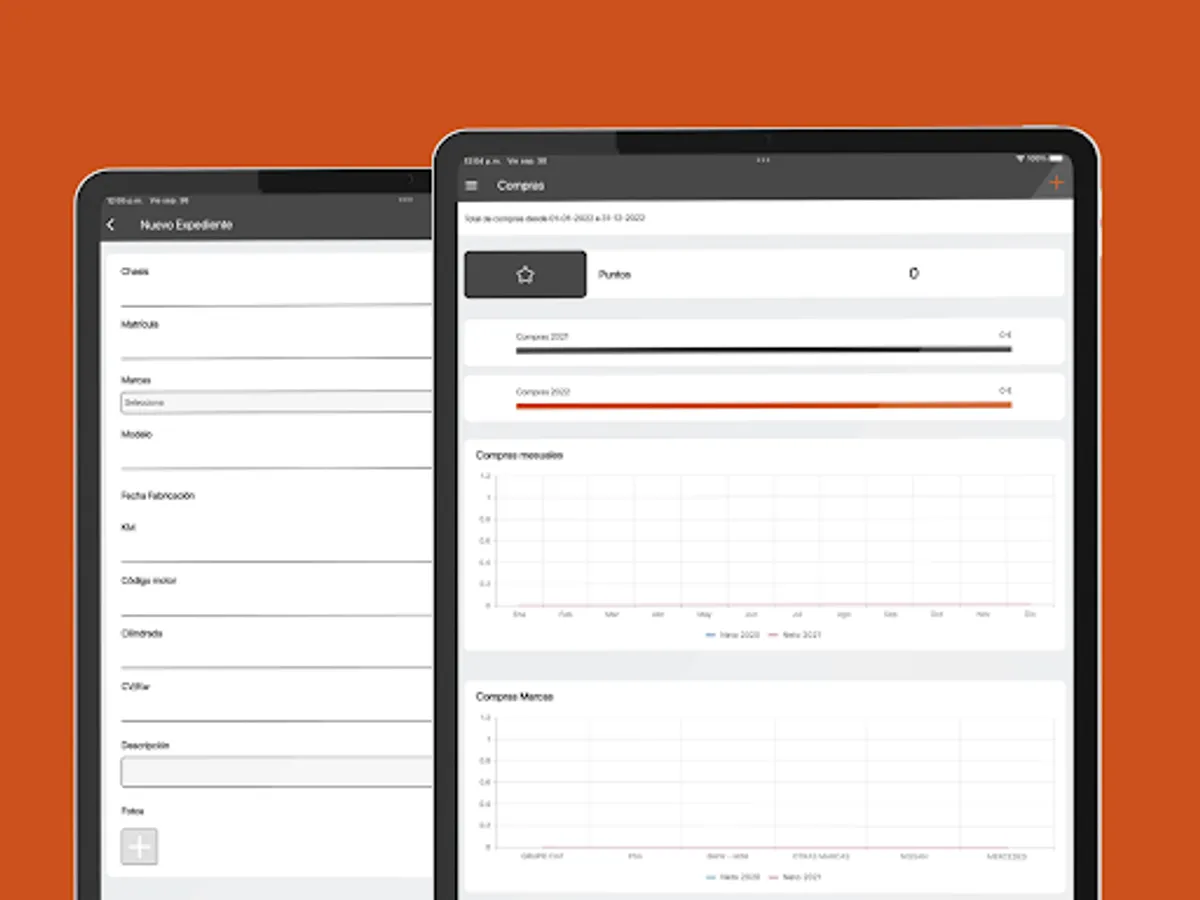Toggle Neto 2021 legend in Compras Marcas chart
Viewport: 1200px width, 900px height.
[795, 877]
